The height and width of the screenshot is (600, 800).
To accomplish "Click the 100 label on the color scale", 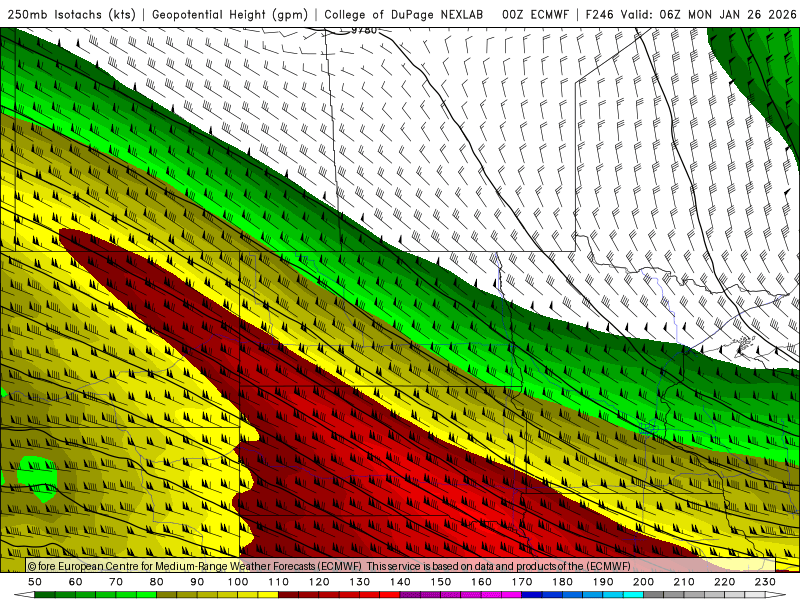I will pyautogui.click(x=238, y=582).
